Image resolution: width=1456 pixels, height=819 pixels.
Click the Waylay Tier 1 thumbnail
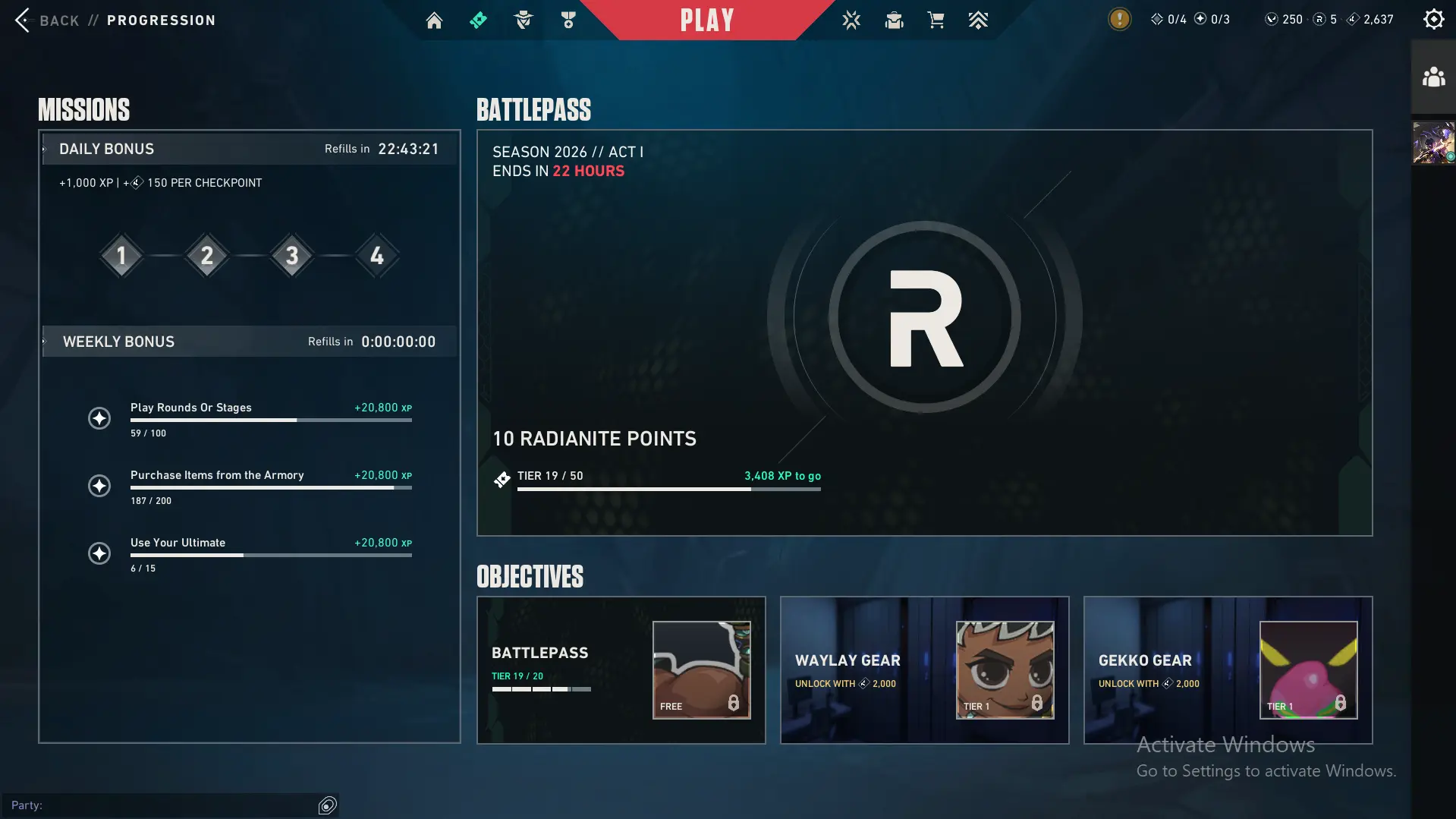tap(1005, 670)
